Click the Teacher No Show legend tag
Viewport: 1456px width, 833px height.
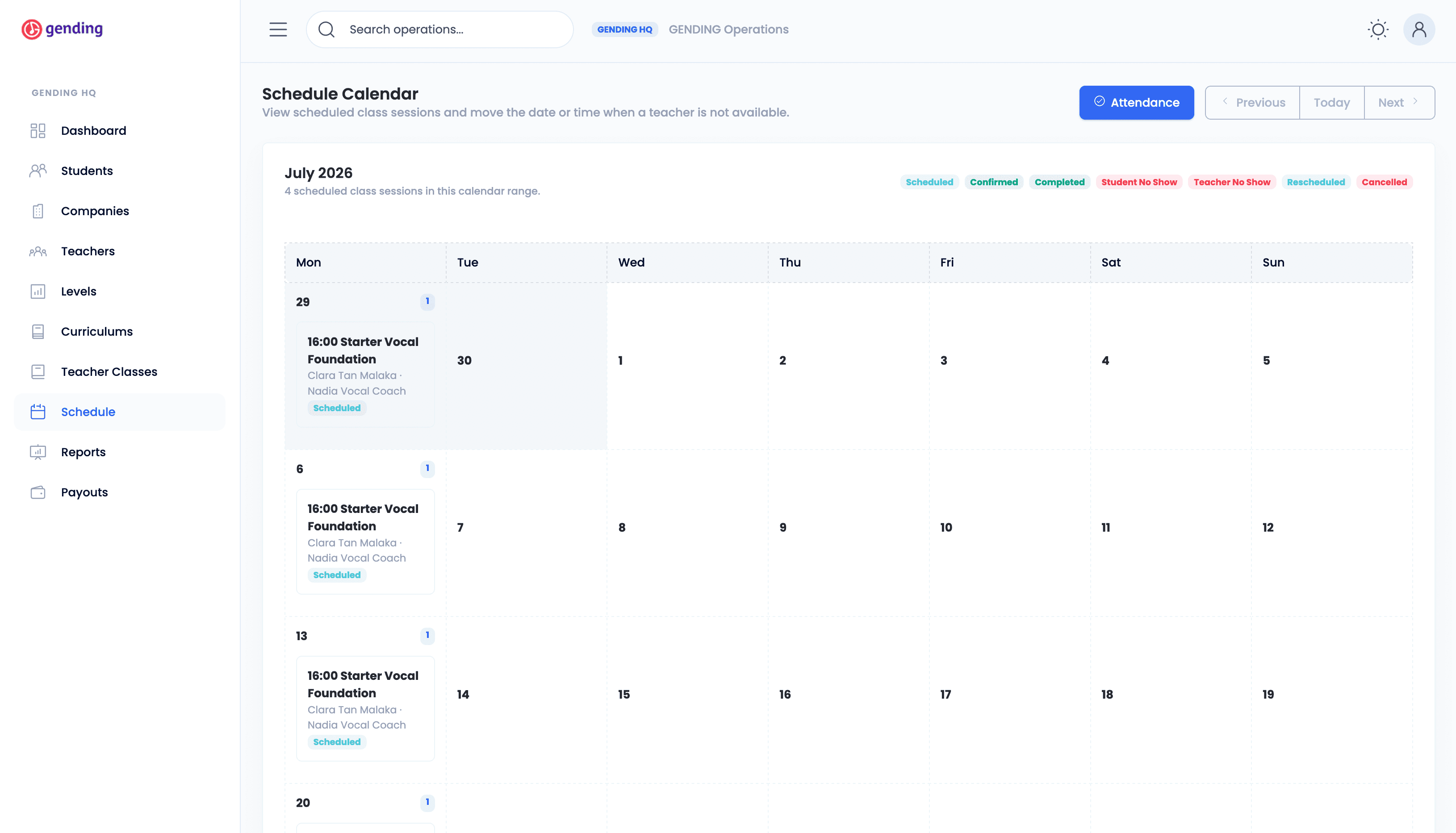(1232, 182)
